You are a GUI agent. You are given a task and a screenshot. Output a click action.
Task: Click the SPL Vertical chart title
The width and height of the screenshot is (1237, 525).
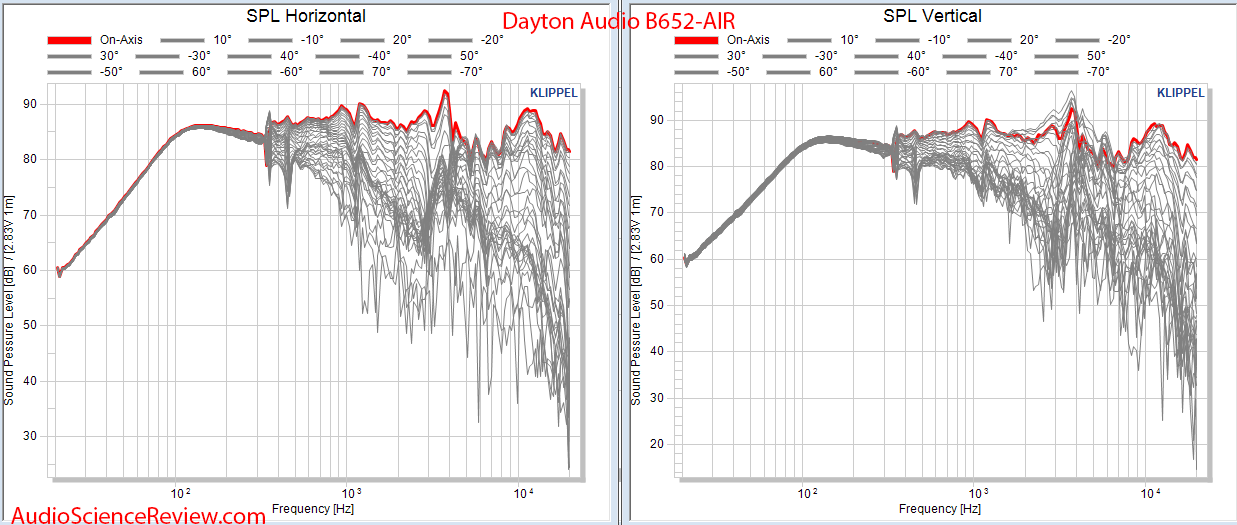[932, 16]
